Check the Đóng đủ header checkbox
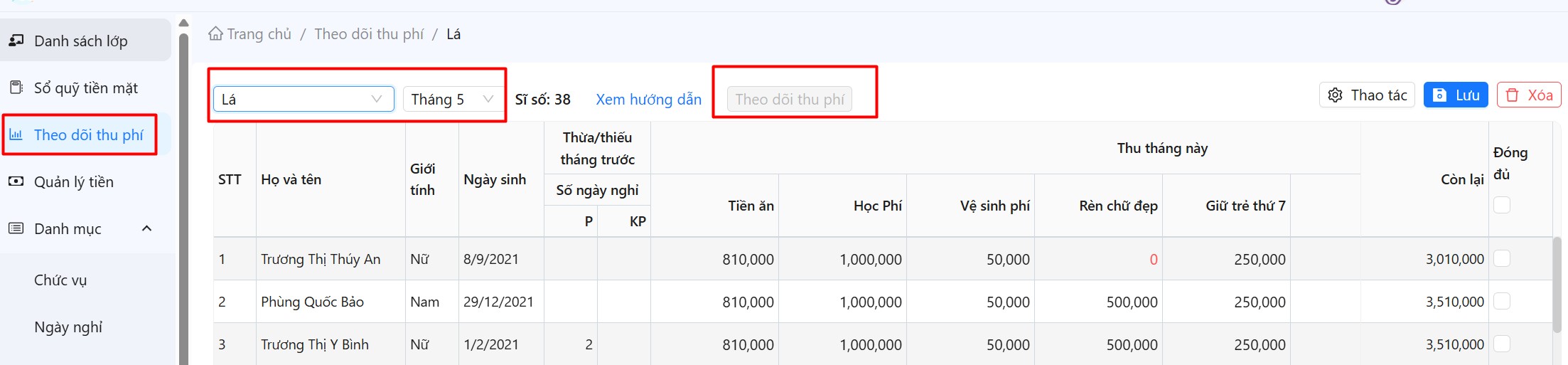The image size is (1568, 365). click(x=1501, y=205)
